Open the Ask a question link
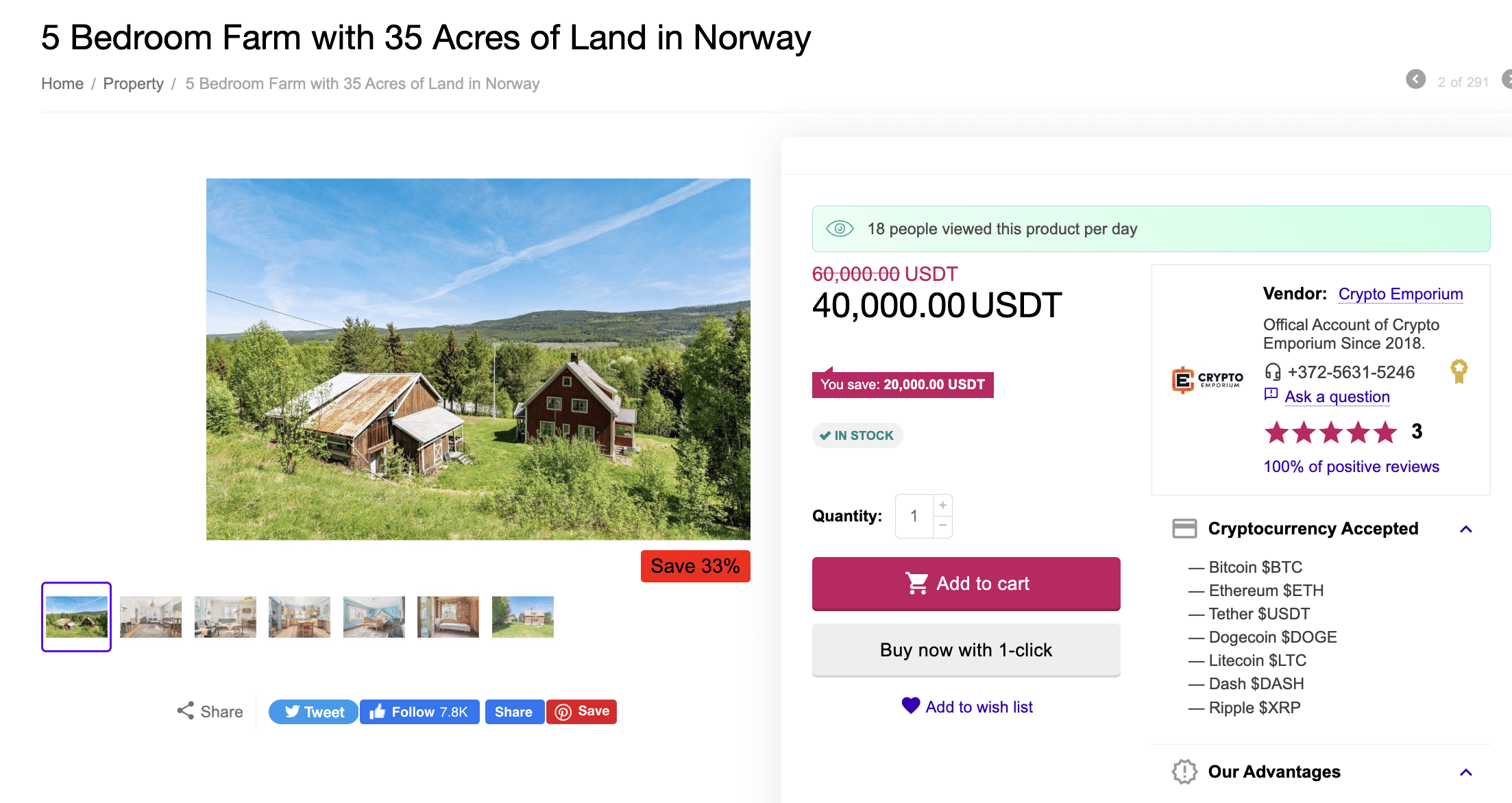1512x803 pixels. (1337, 397)
